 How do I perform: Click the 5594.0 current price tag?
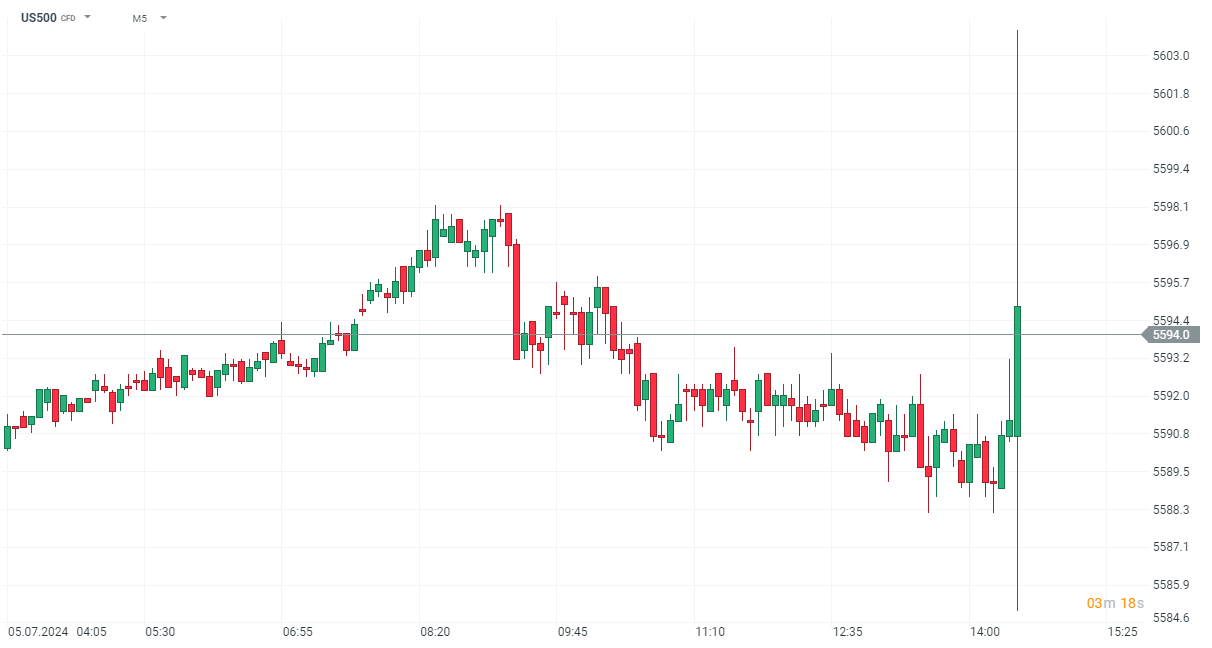point(1171,335)
